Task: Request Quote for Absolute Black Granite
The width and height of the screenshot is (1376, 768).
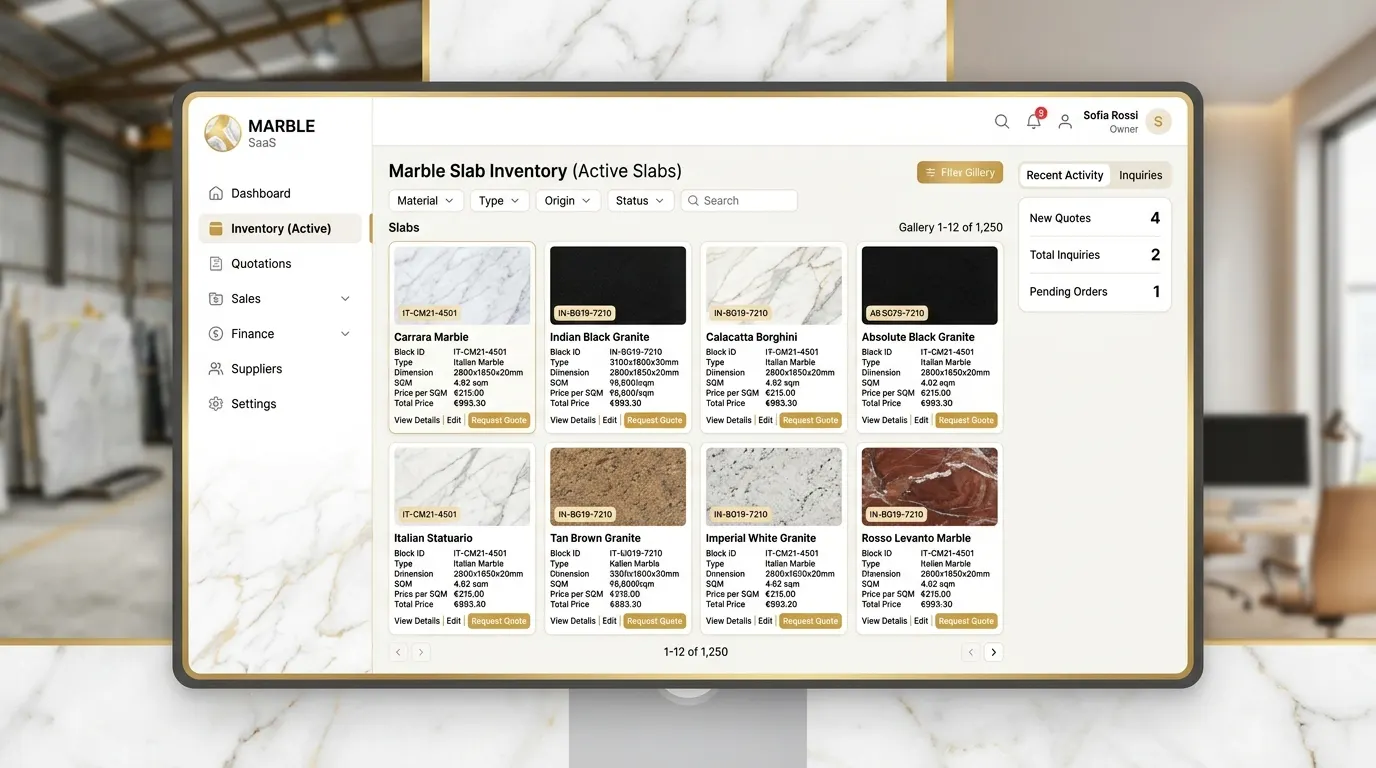Action: [x=966, y=420]
